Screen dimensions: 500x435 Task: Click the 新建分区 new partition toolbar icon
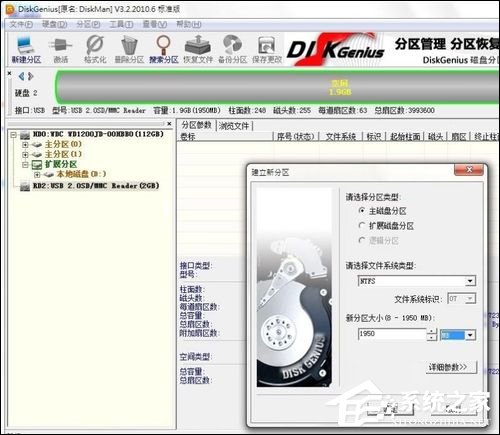click(x=26, y=50)
